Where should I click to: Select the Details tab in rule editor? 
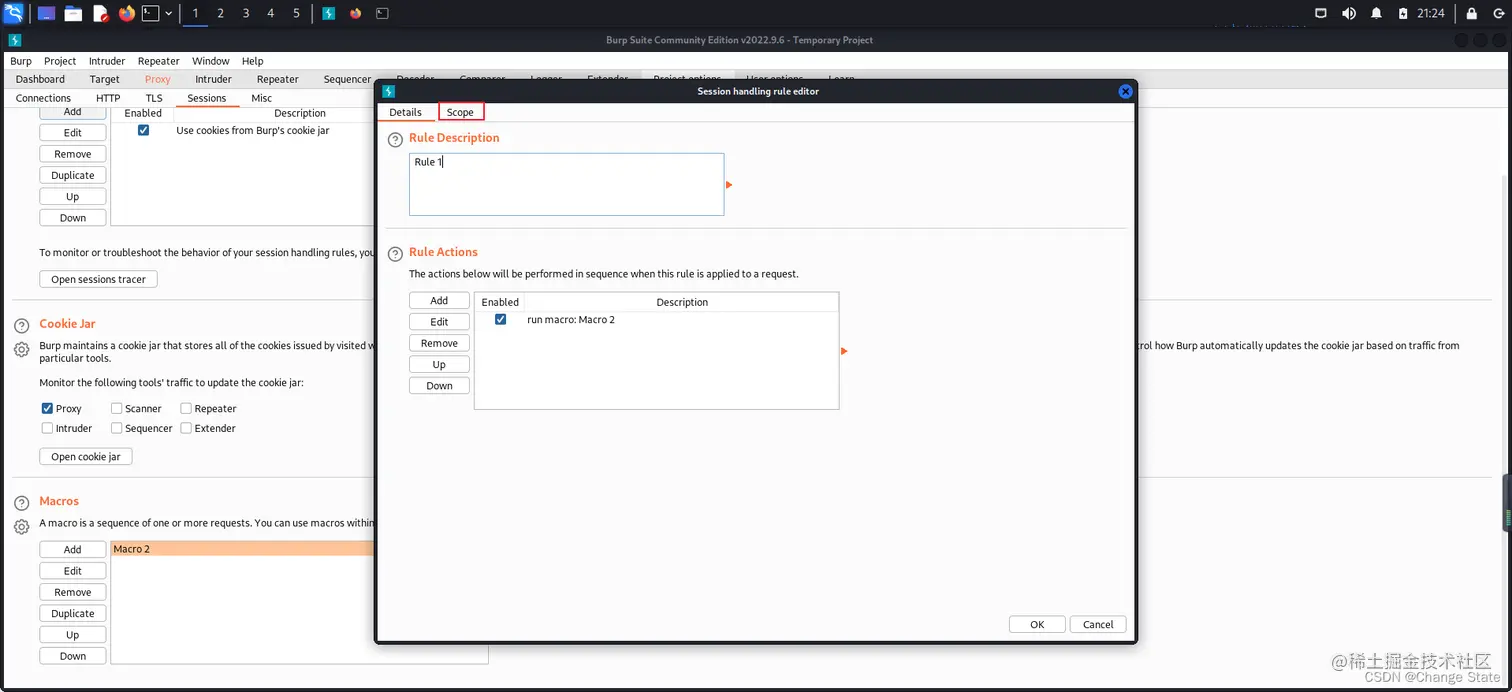tap(405, 112)
